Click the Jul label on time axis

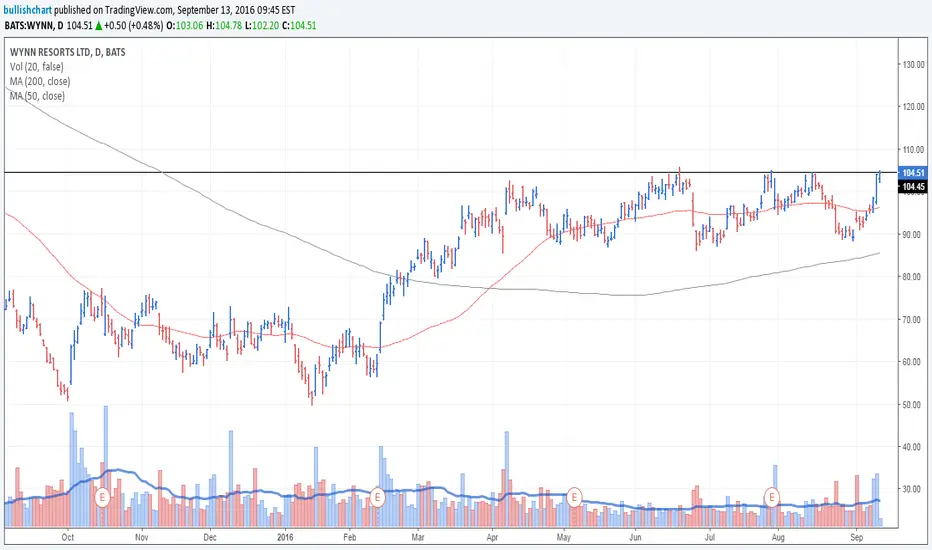[709, 538]
